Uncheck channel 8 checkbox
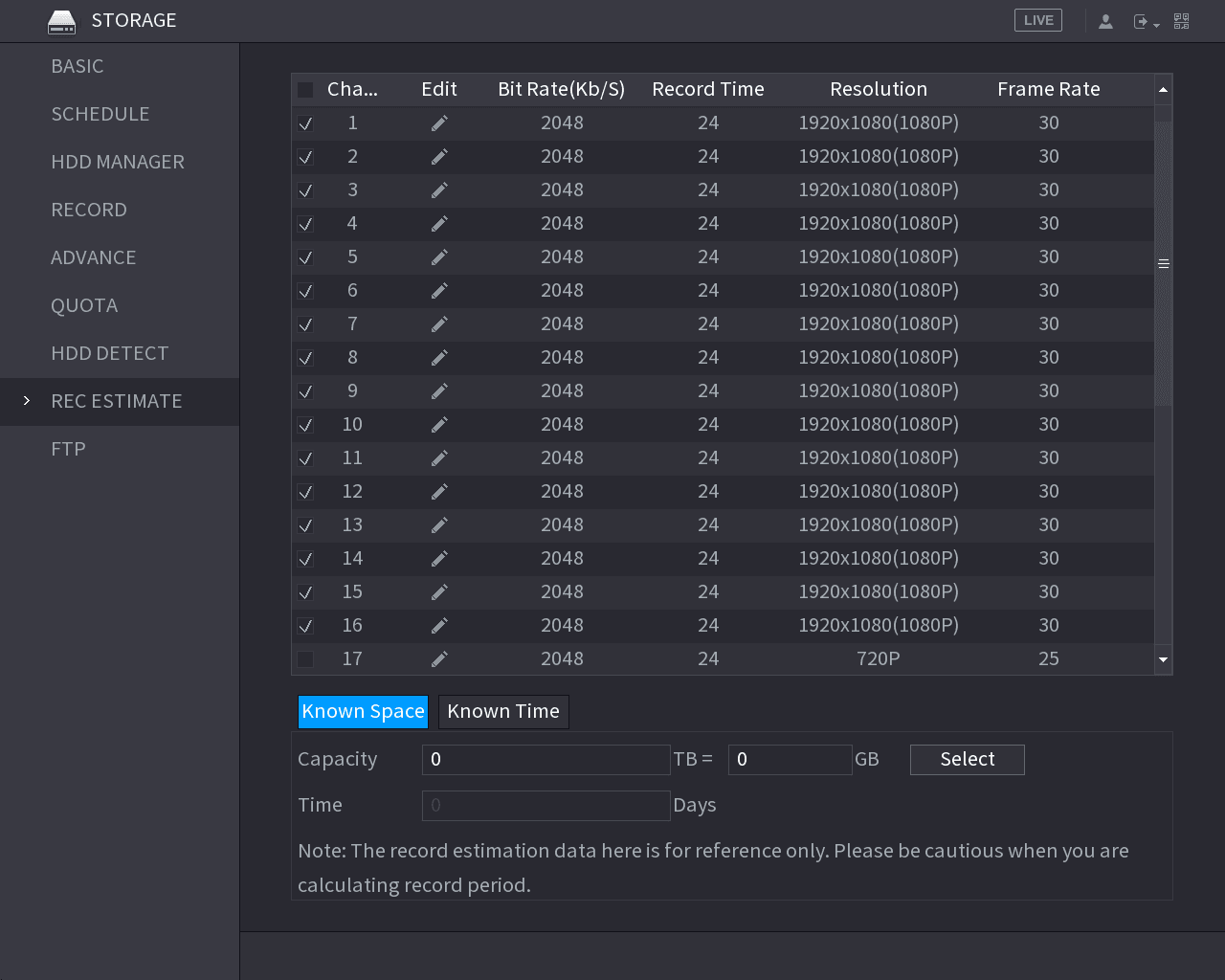1225x980 pixels. coord(305,358)
